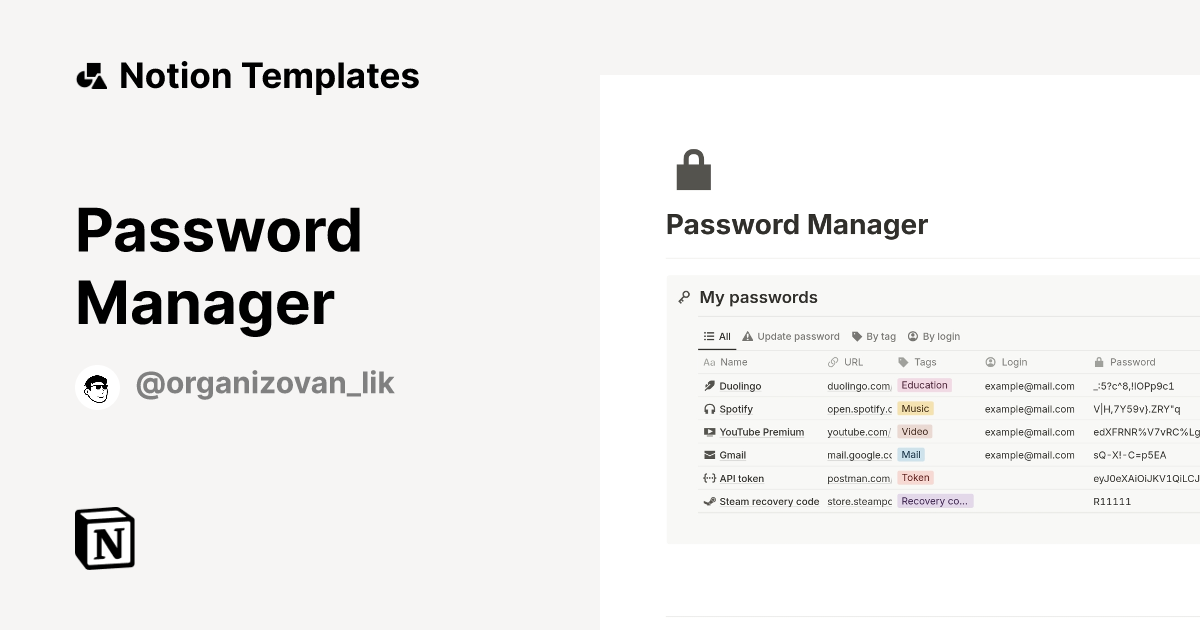The height and width of the screenshot is (630, 1200).
Task: Select the All tab in the passwords table
Action: (716, 336)
